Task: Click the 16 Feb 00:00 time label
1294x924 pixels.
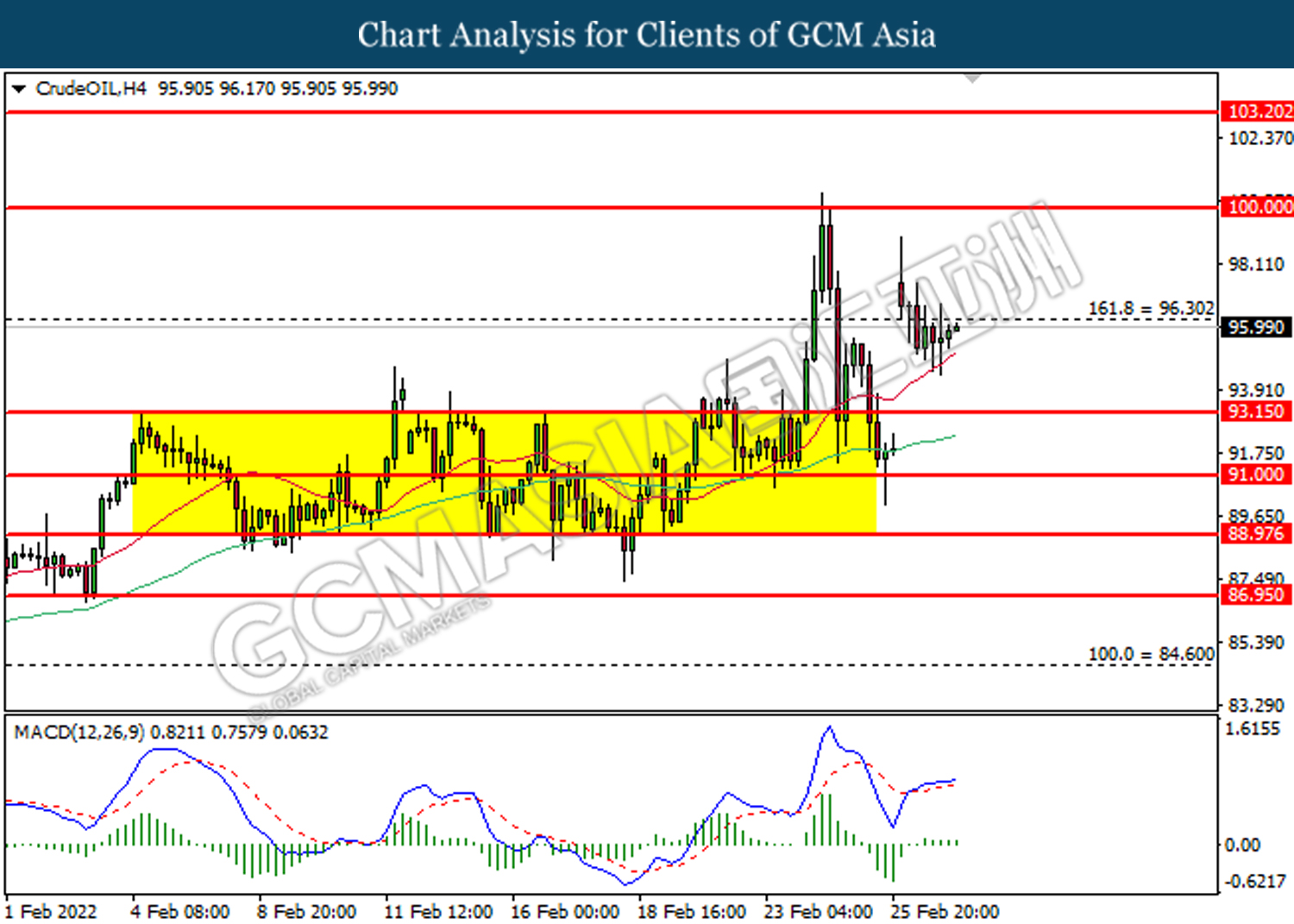Action: 565,912
